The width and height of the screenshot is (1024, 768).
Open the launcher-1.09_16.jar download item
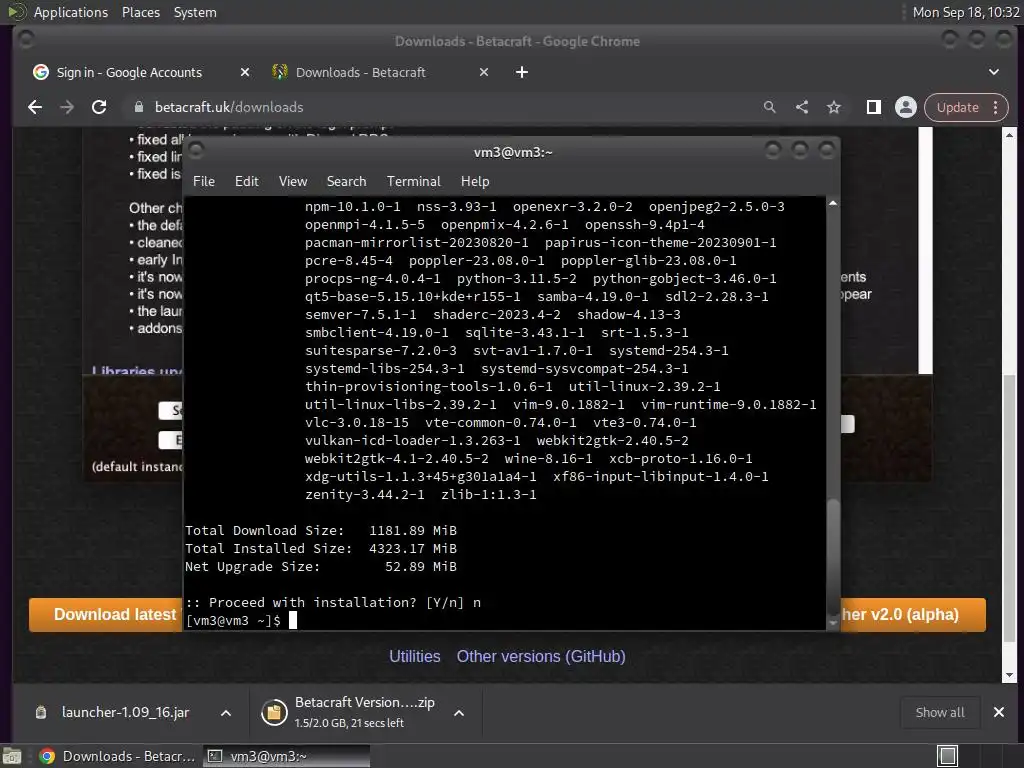[125, 712]
